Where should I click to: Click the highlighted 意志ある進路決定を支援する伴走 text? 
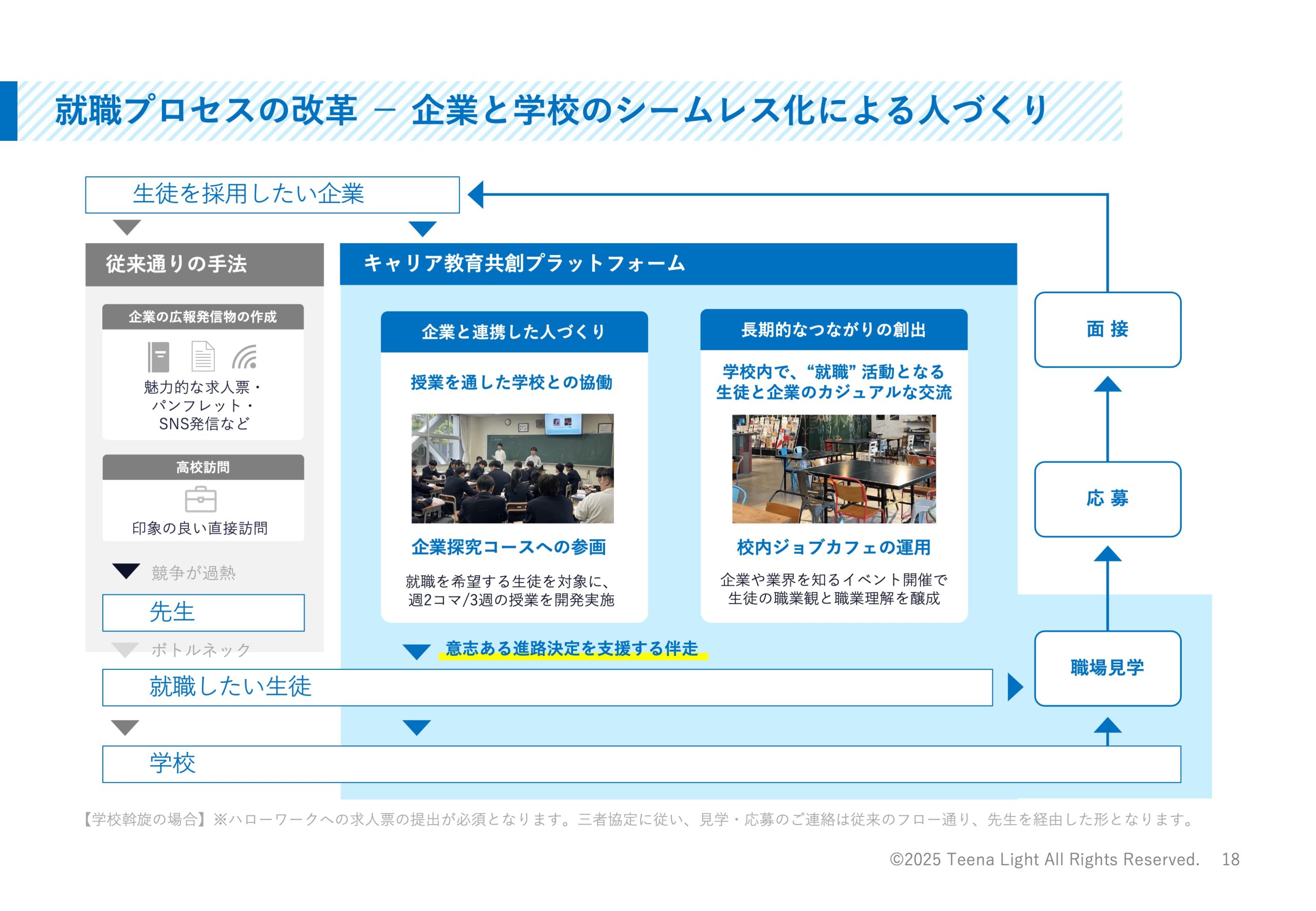[x=572, y=648]
